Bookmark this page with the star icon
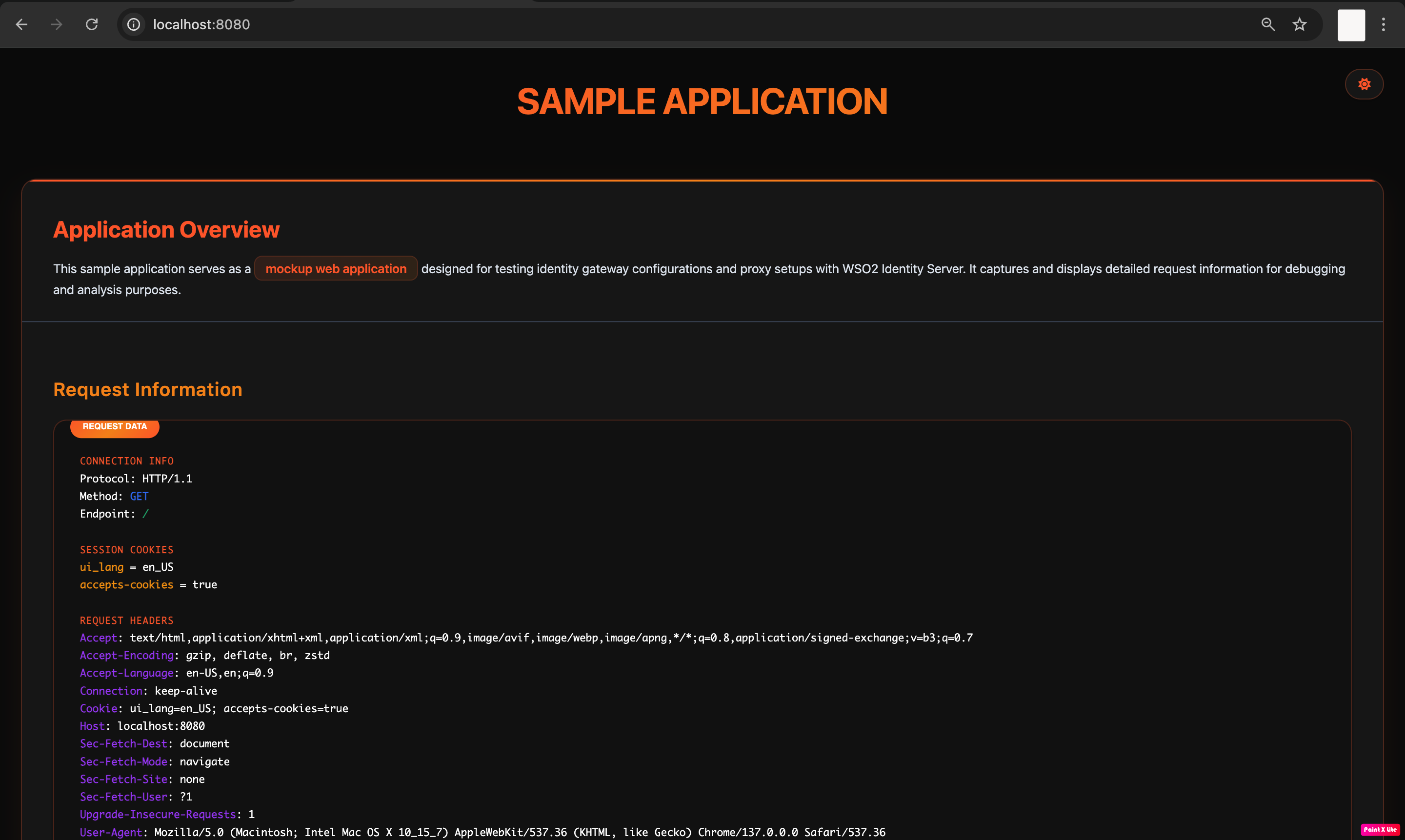The image size is (1405, 840). [x=1300, y=24]
